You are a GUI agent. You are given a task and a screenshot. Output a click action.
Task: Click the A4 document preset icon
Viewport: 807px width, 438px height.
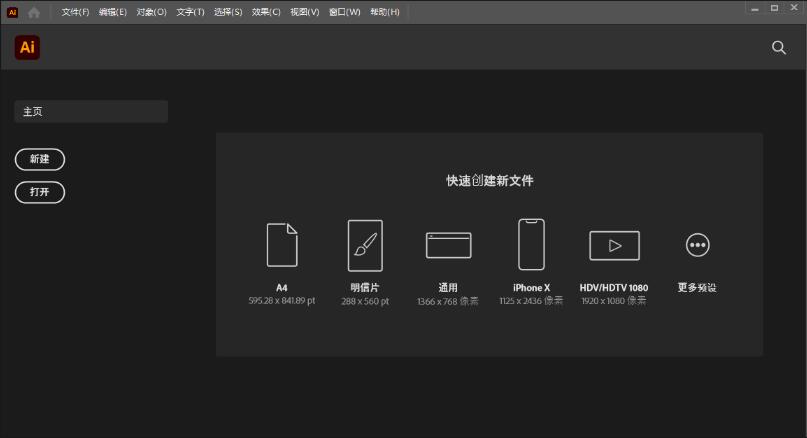click(x=282, y=245)
